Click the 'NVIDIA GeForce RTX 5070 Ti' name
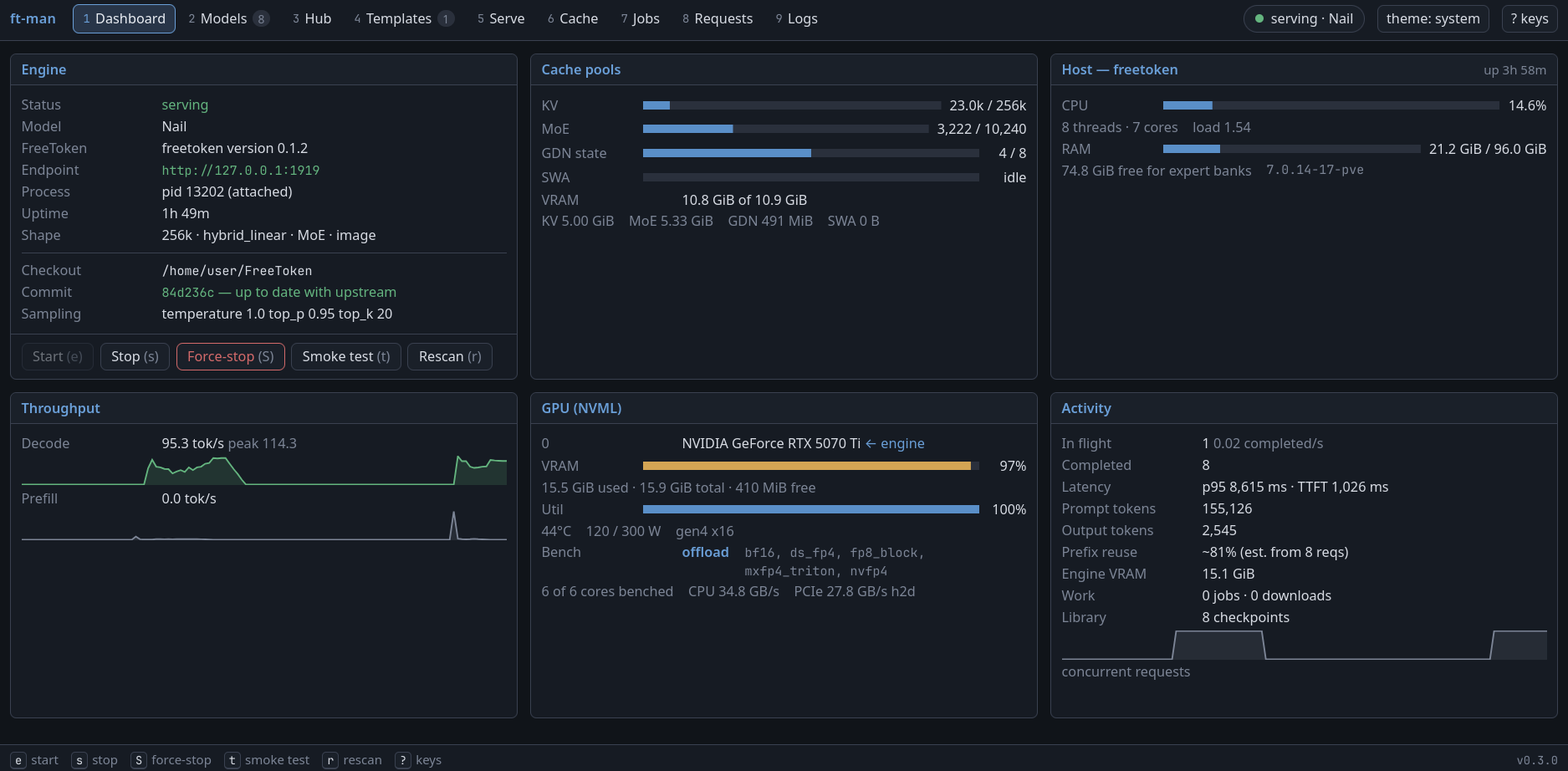 (x=771, y=443)
